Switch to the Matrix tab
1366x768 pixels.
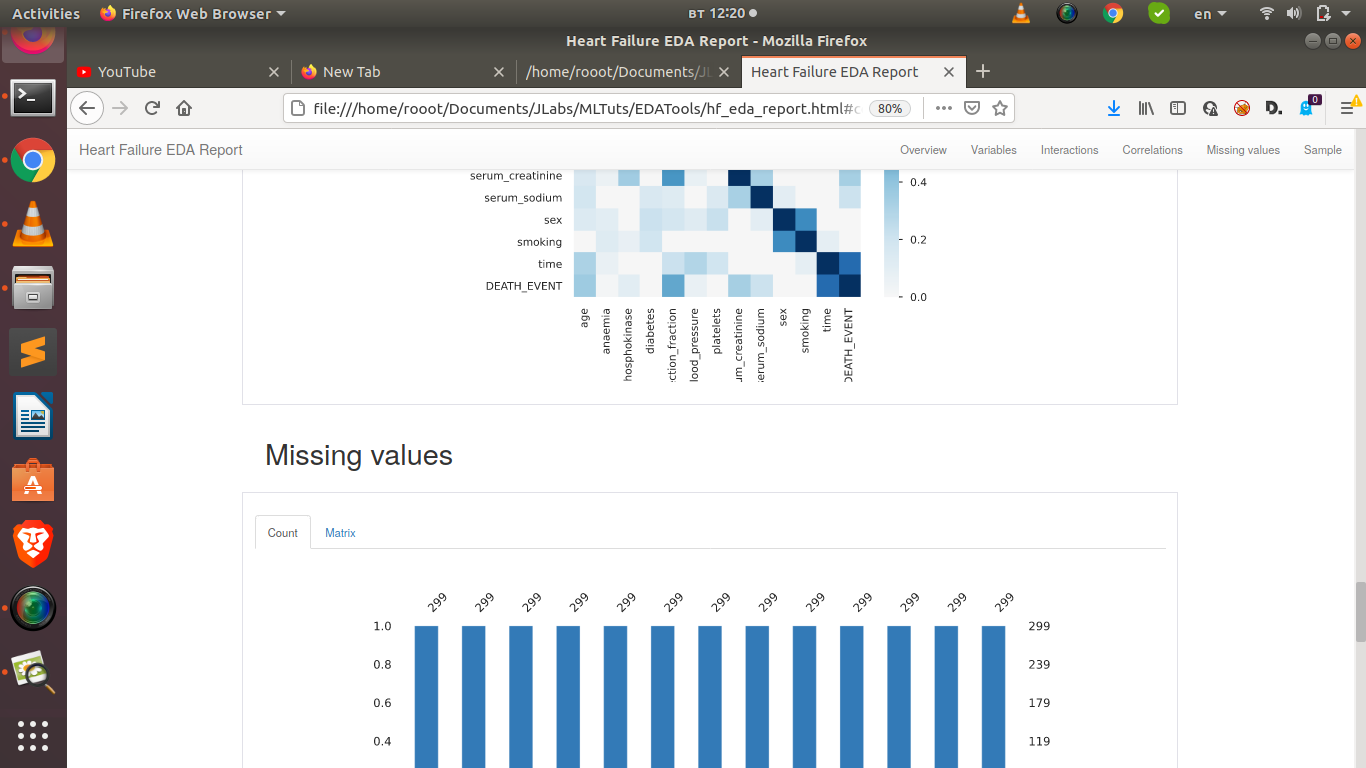click(x=340, y=533)
